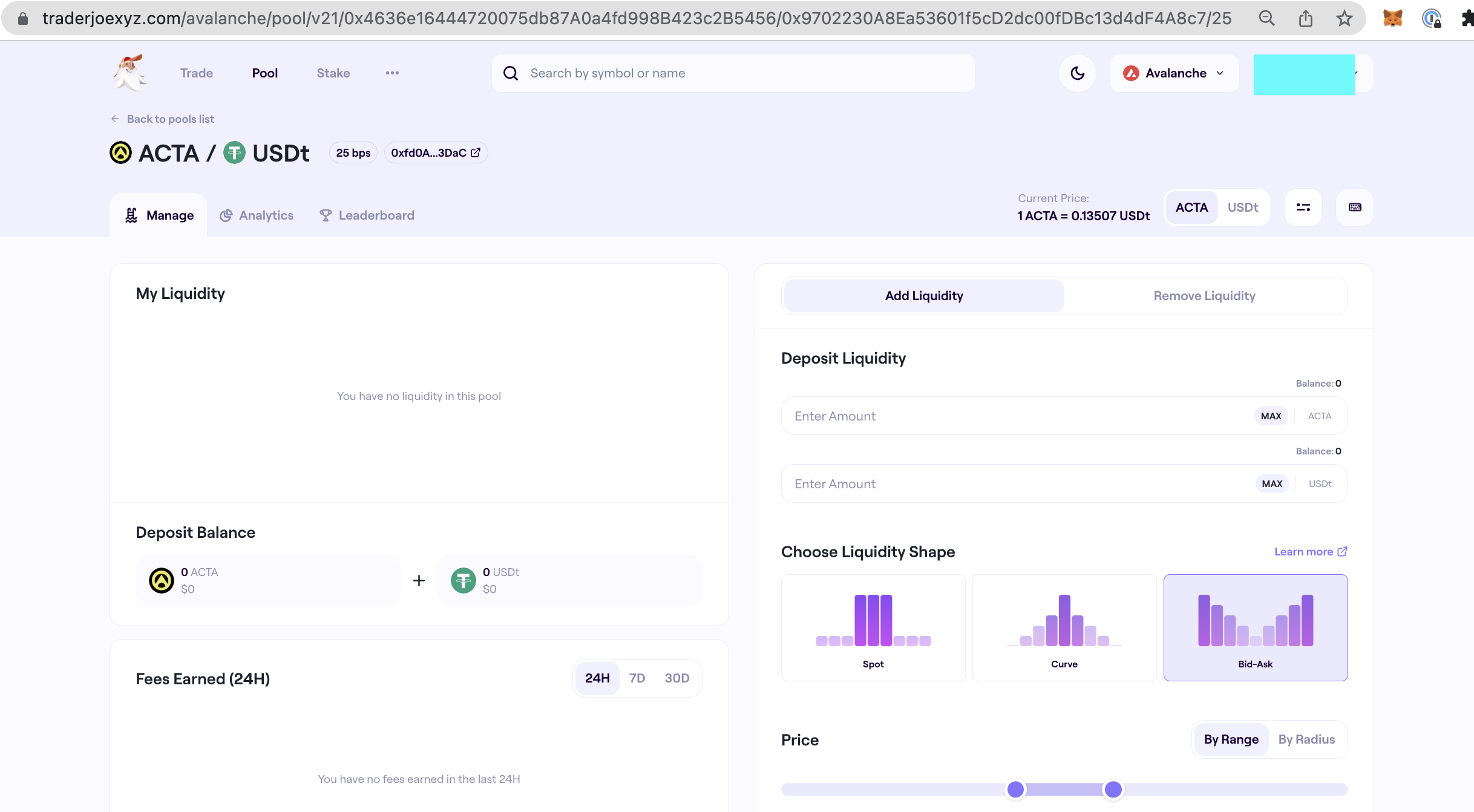
Task: Click the keyboard shortcuts icon button
Action: 1355,208
